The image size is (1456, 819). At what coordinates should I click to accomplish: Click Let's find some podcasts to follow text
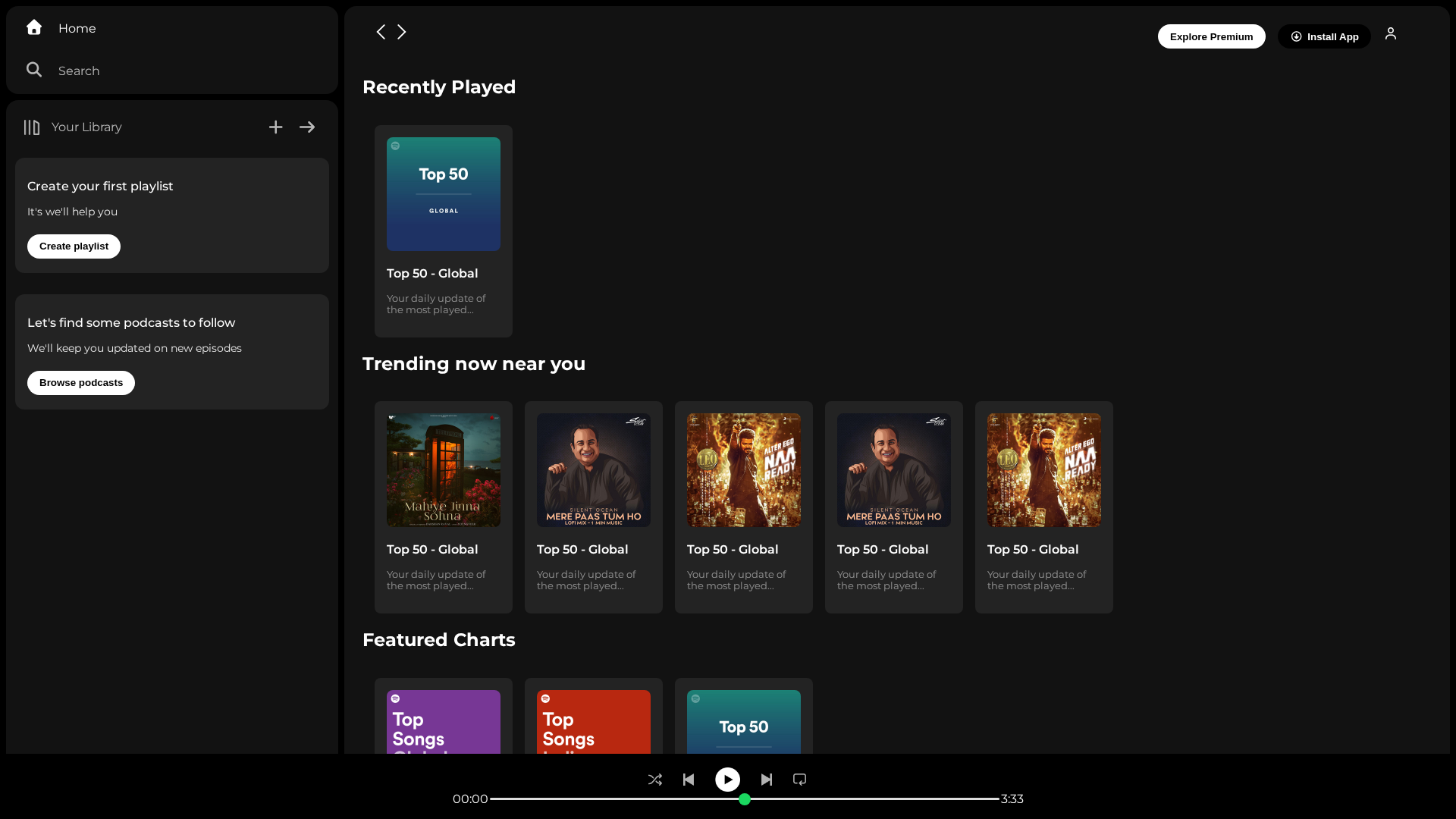(x=131, y=323)
